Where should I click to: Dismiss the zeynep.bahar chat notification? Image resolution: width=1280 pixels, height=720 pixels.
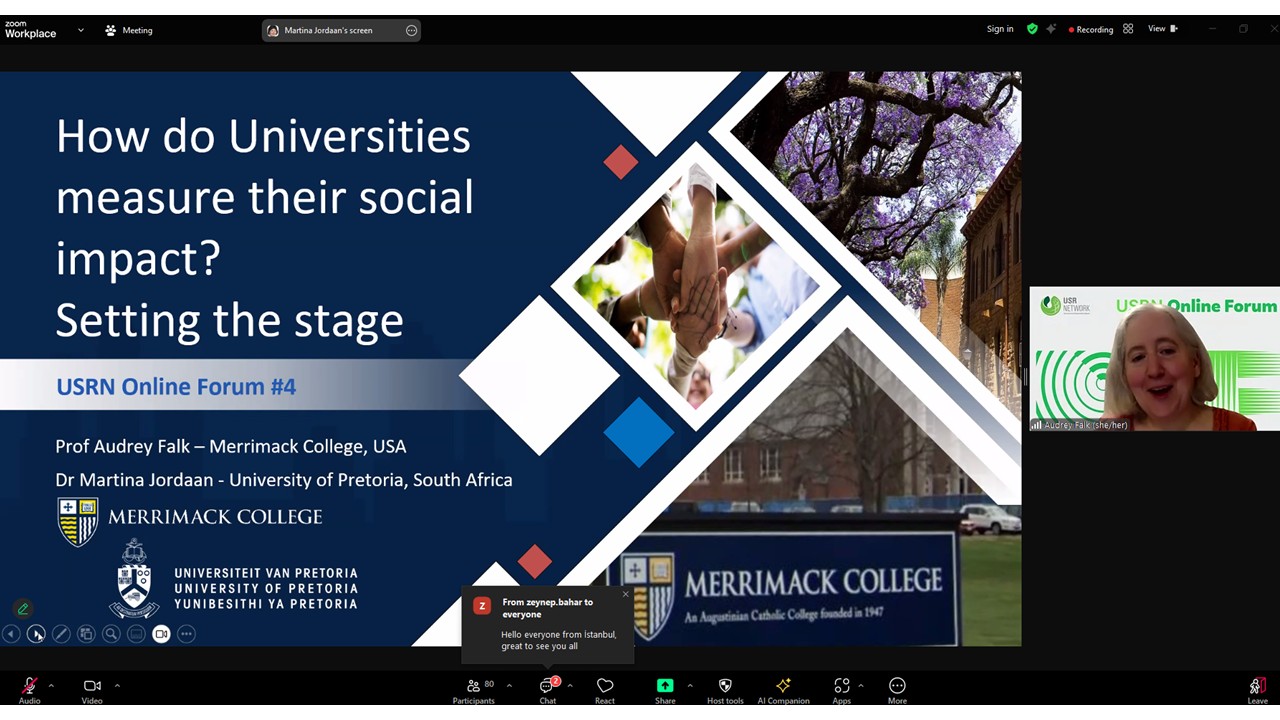[626, 594]
